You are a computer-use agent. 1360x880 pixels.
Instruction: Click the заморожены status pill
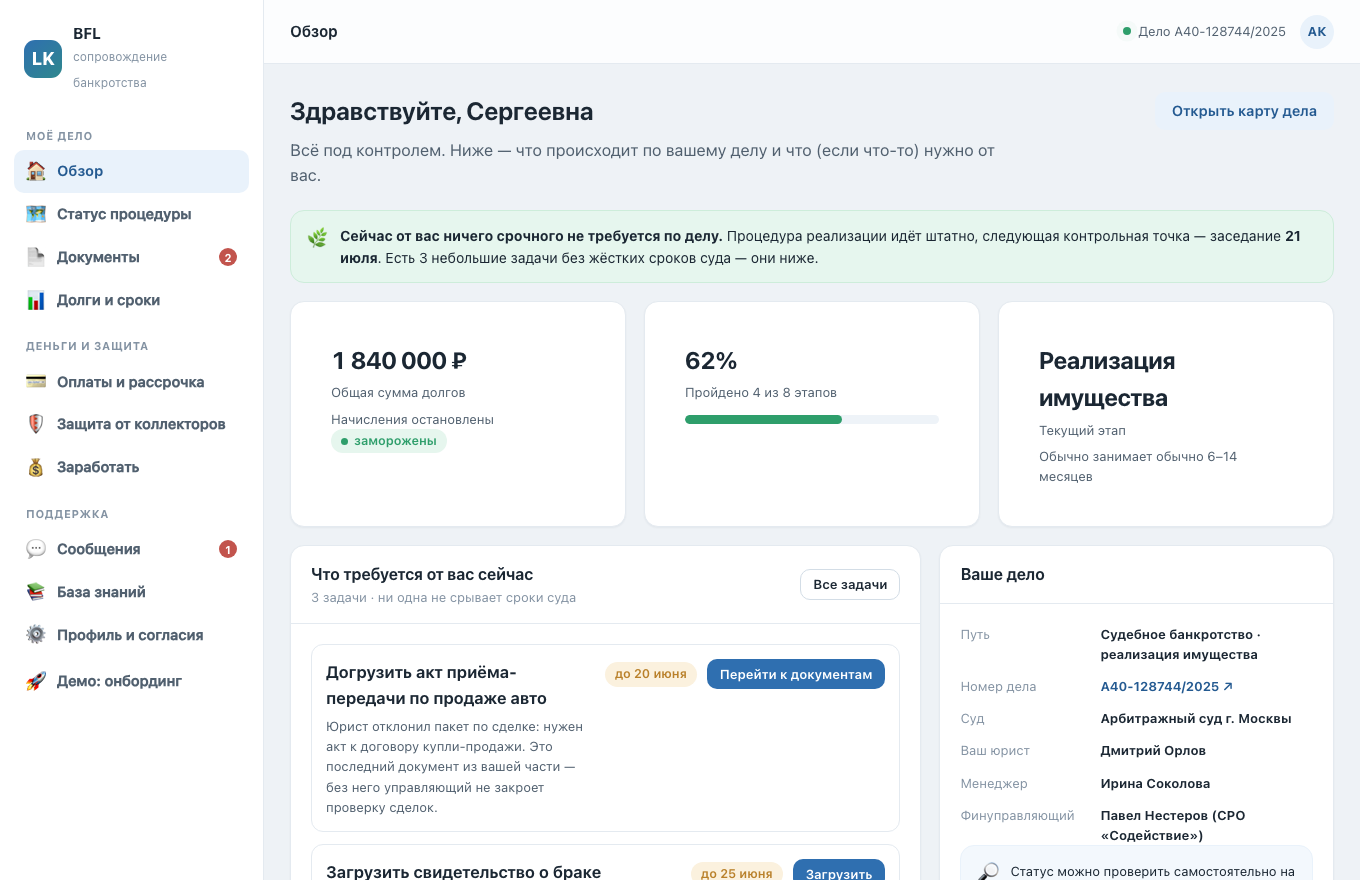(x=388, y=441)
